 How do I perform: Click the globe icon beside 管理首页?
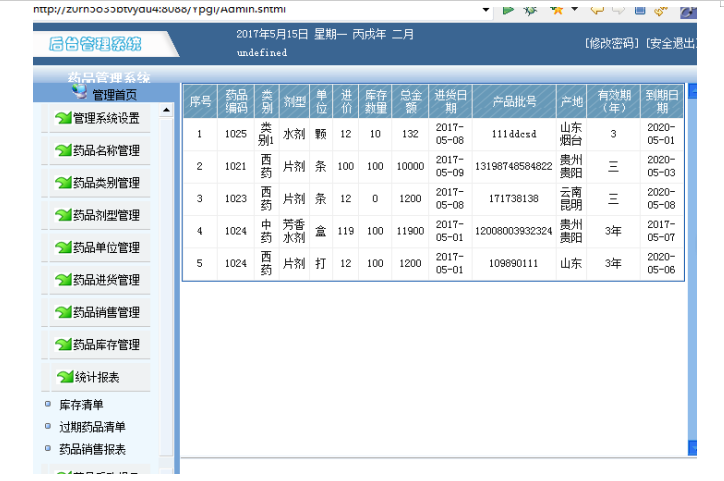[x=79, y=92]
